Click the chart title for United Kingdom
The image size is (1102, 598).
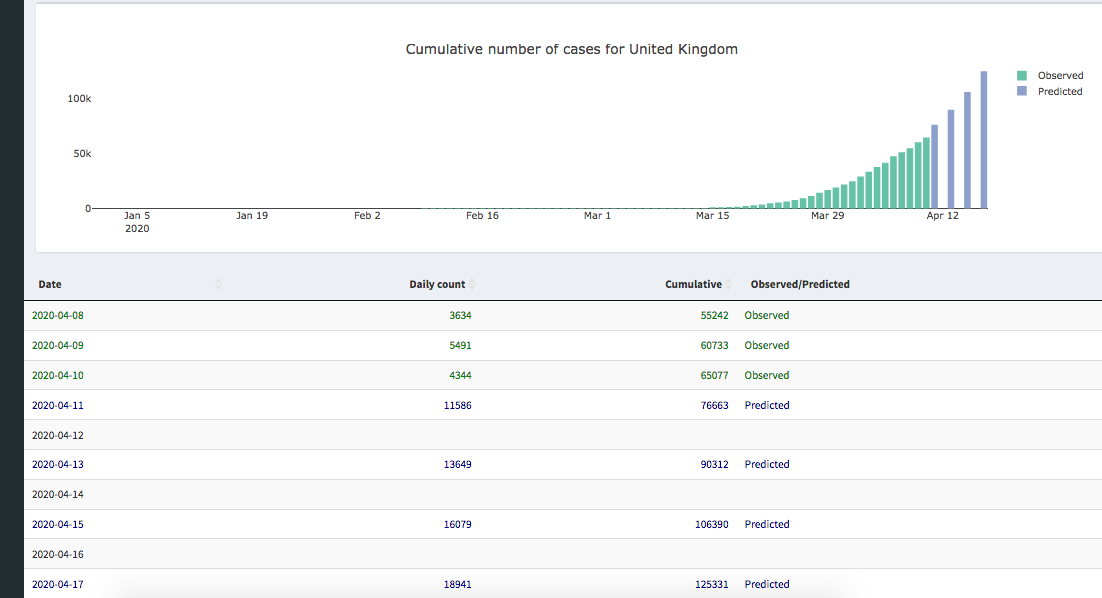point(571,49)
